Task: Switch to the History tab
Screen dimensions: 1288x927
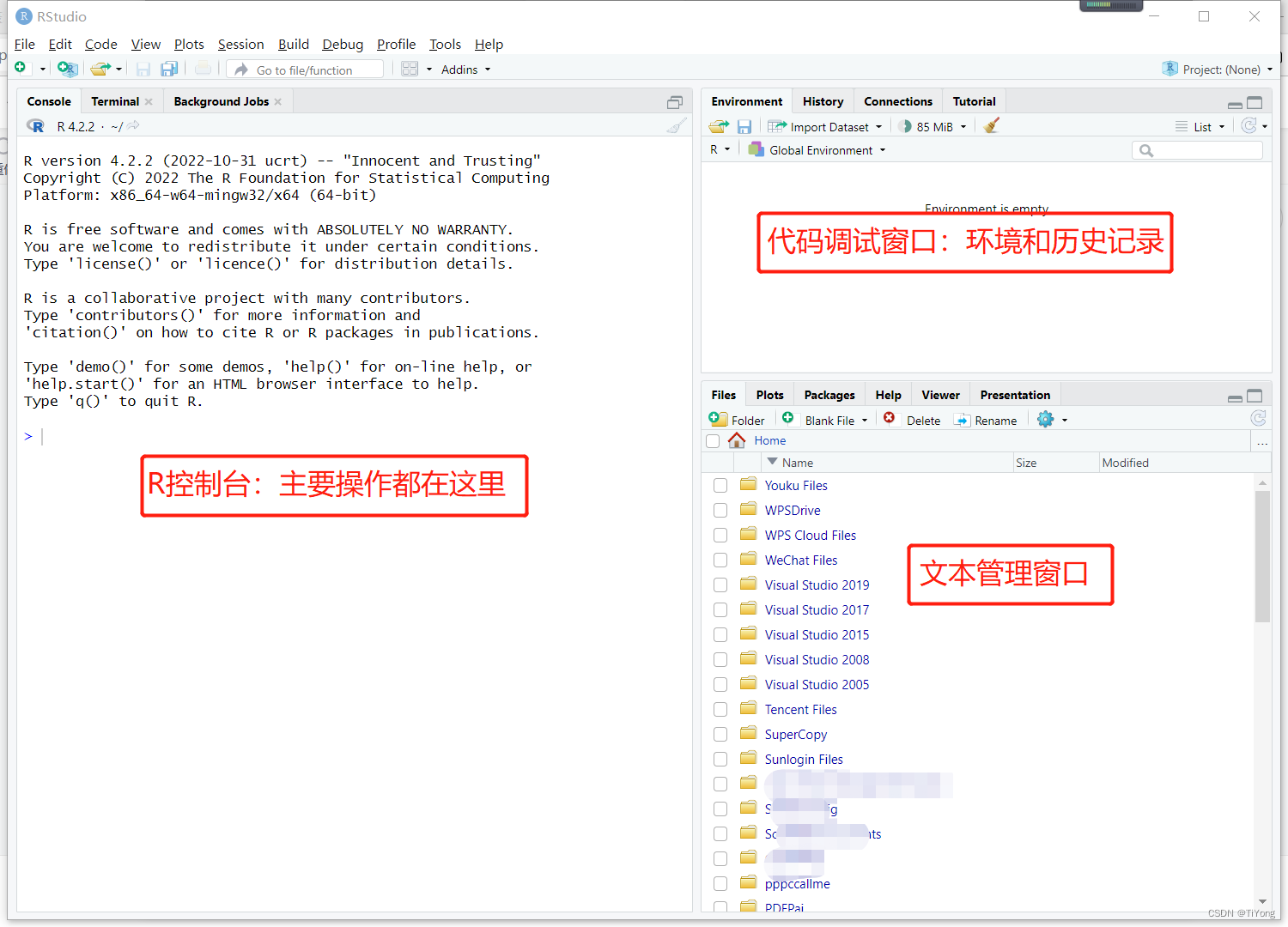Action: point(823,101)
